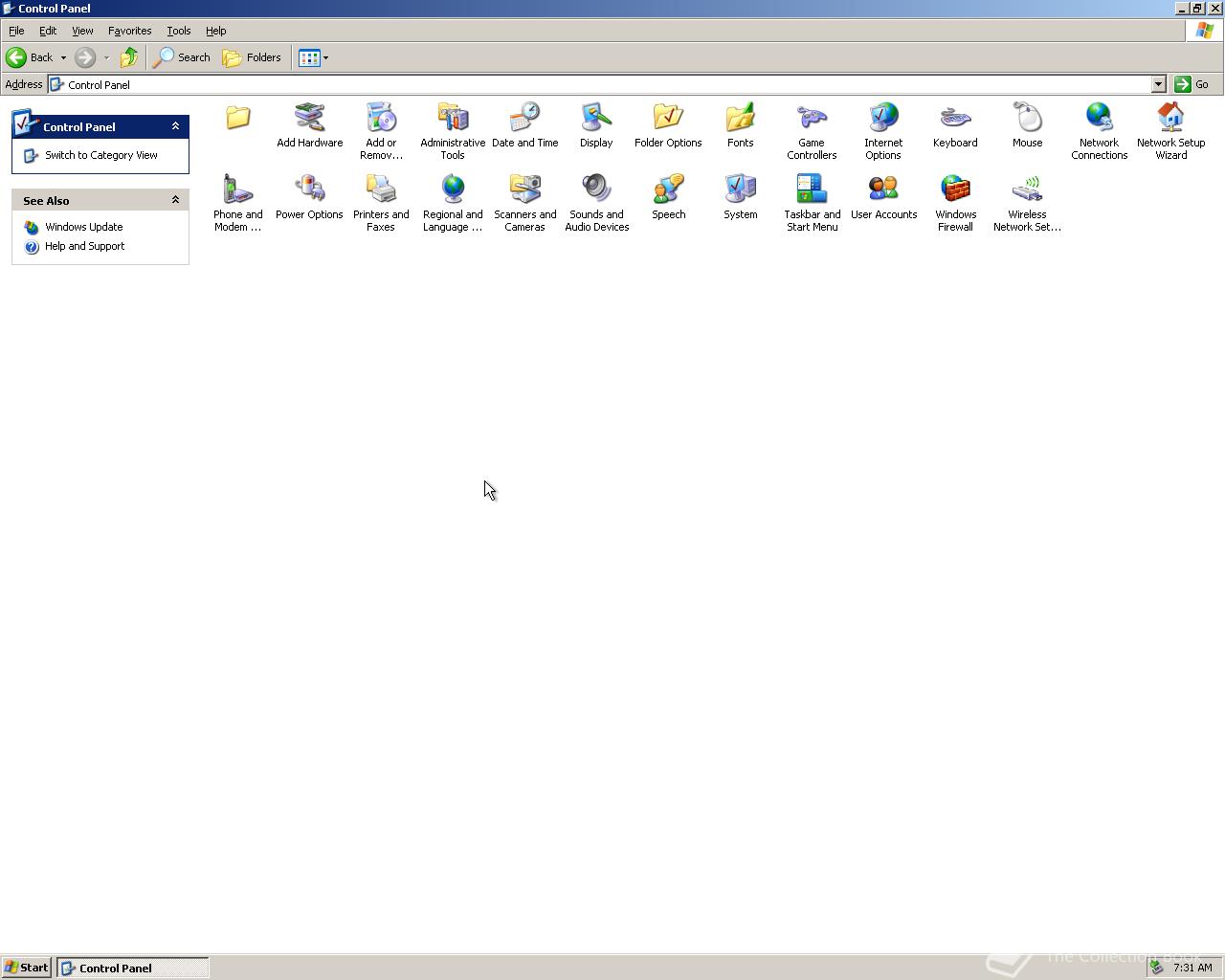Image resolution: width=1225 pixels, height=980 pixels.
Task: Open Administrative Tools
Action: tap(453, 131)
